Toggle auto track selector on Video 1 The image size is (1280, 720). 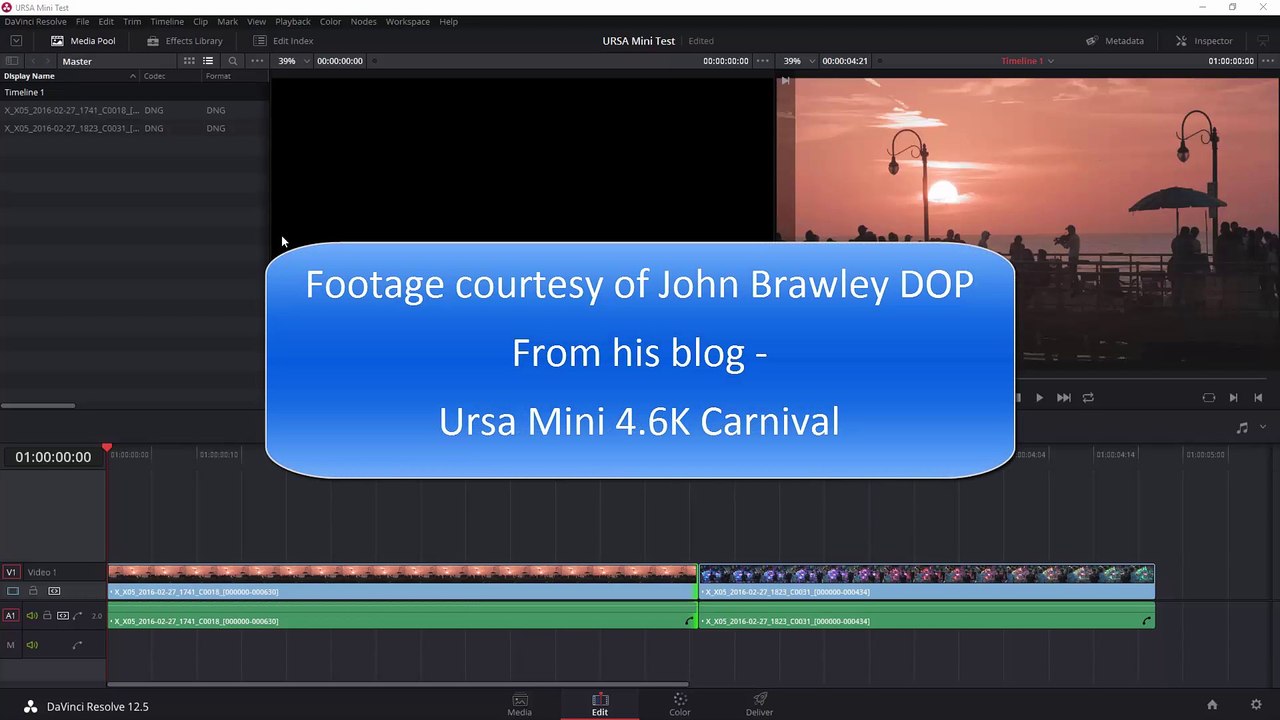(54, 591)
